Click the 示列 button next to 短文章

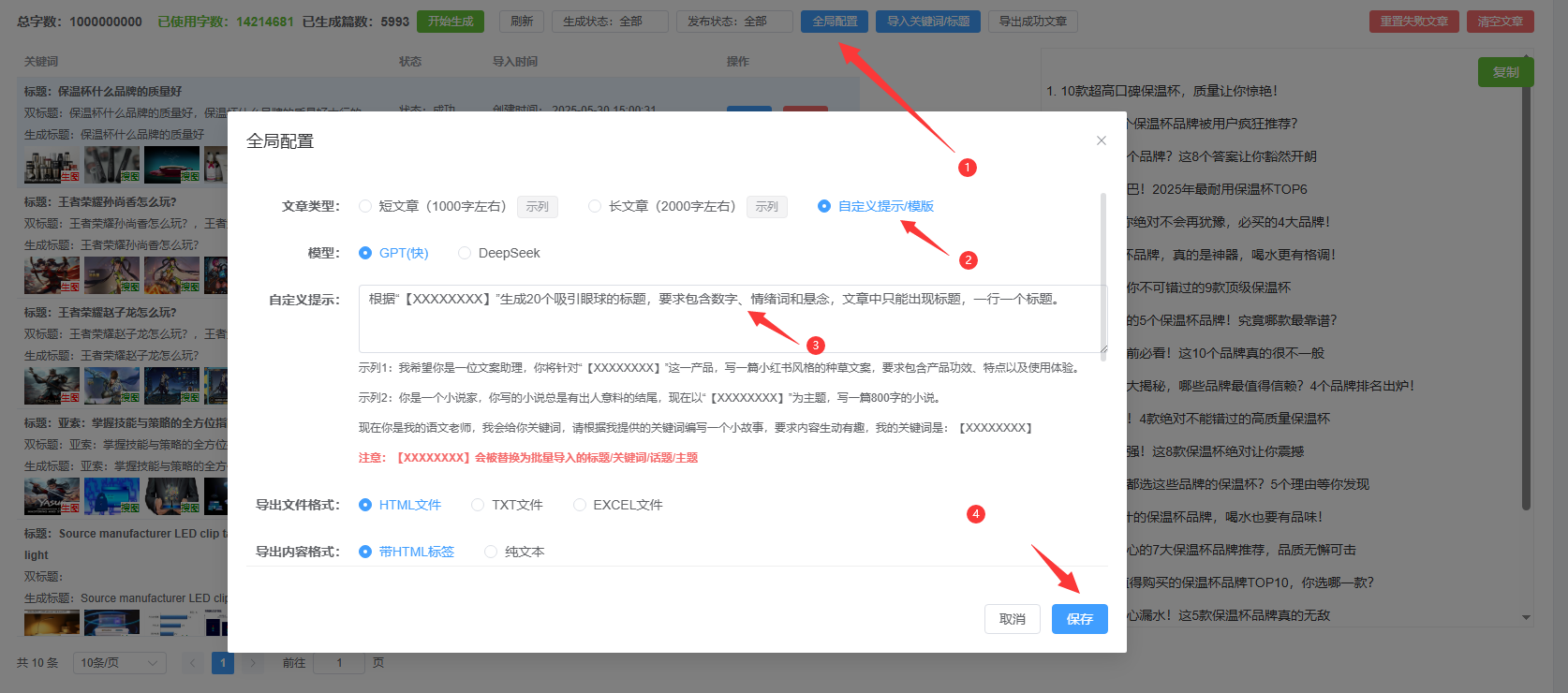tap(538, 207)
